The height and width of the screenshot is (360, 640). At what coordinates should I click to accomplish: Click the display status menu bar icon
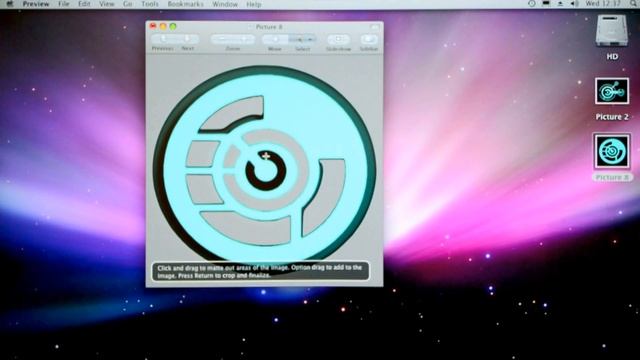pyautogui.click(x=546, y=4)
